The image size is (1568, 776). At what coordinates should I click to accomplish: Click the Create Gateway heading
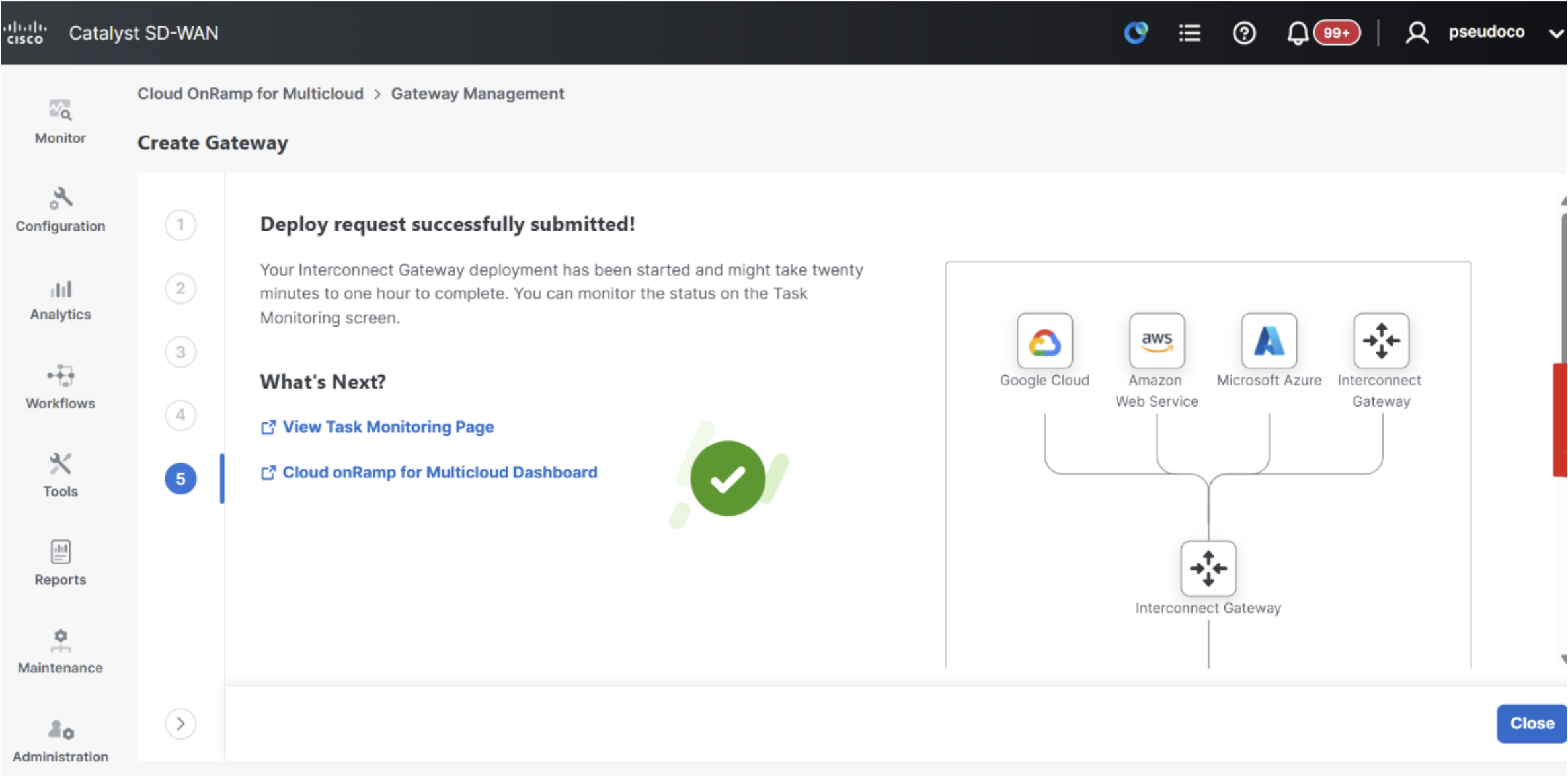pyautogui.click(x=212, y=143)
